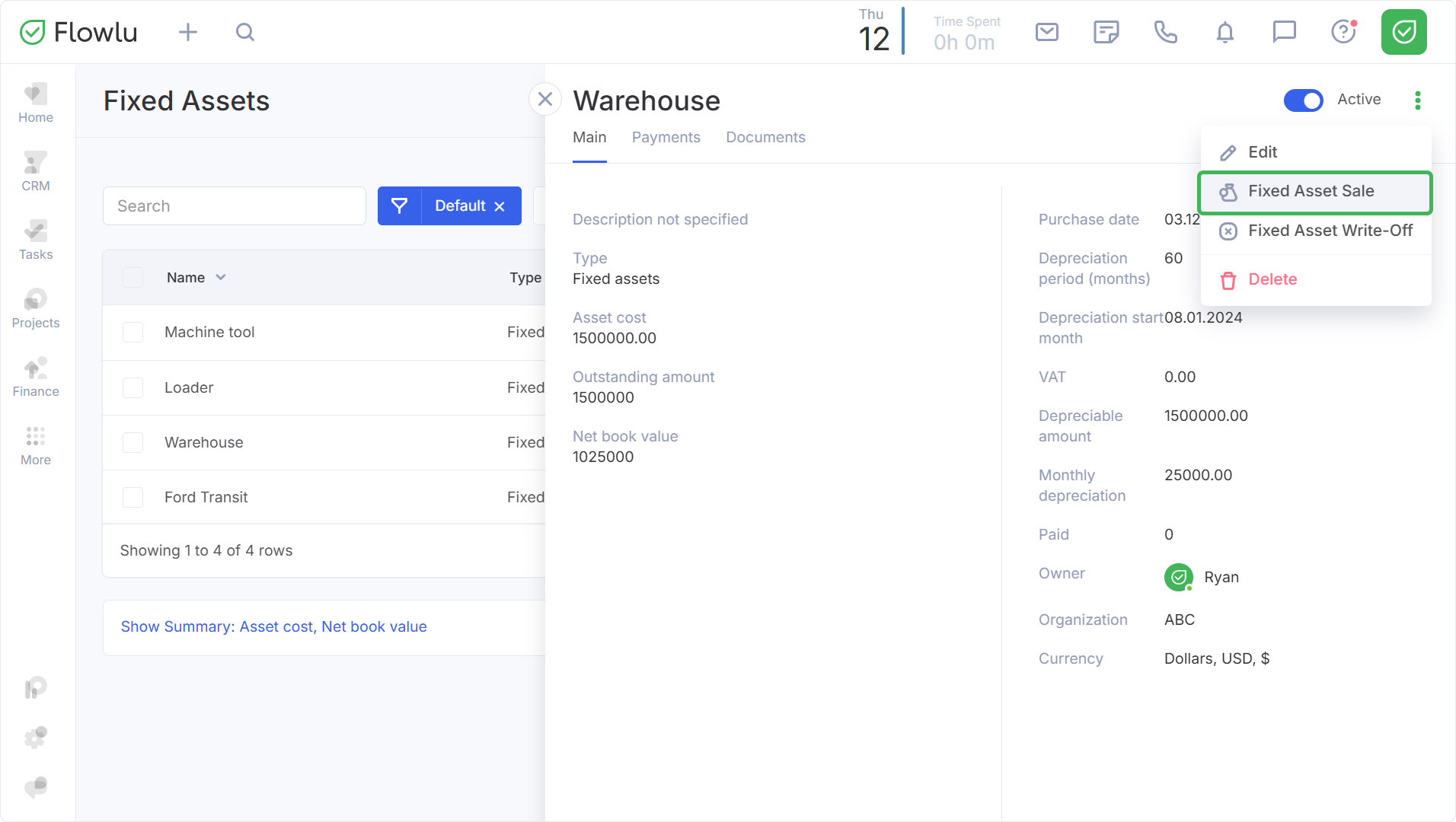Expand the Name column sort chevron

[x=221, y=278]
